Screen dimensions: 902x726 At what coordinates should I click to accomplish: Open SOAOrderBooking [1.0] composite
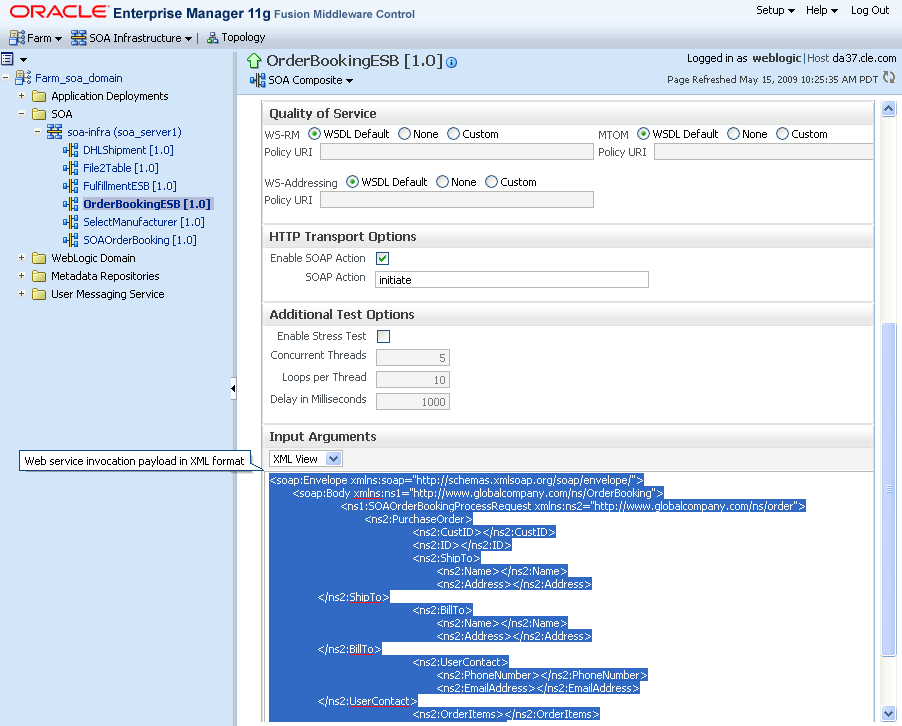click(140, 240)
